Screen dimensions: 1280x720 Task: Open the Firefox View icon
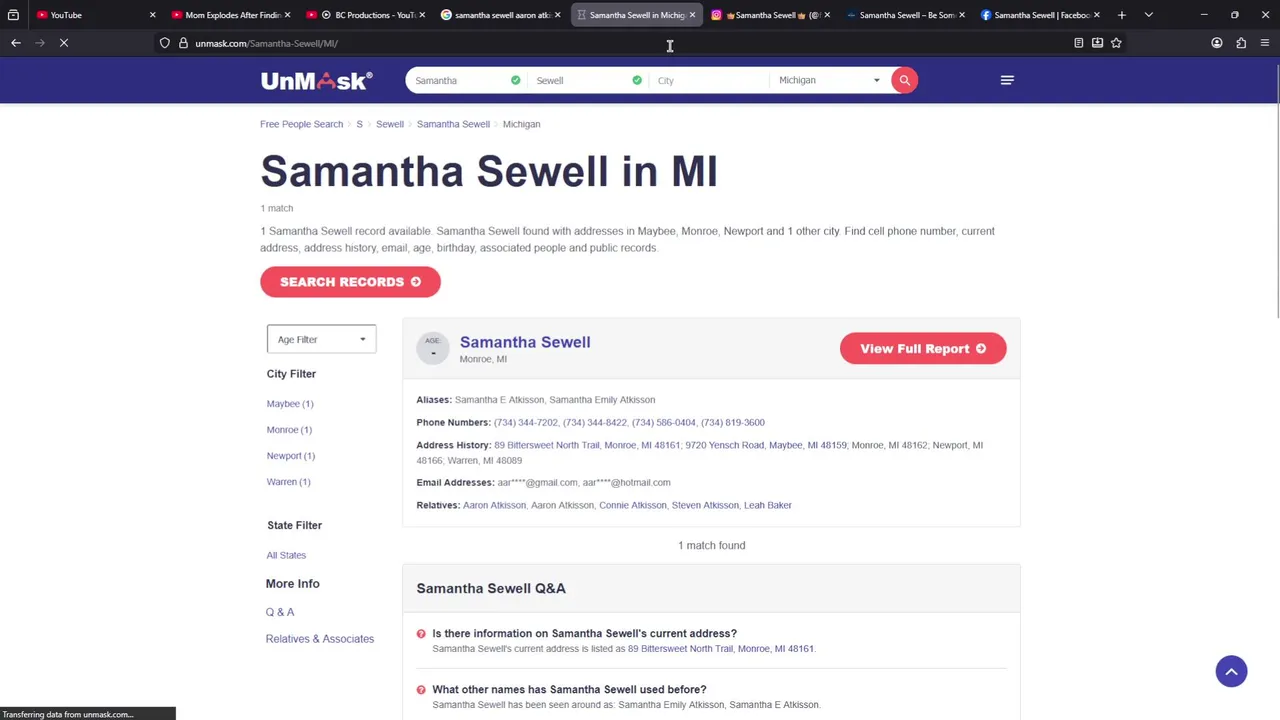[x=13, y=15]
